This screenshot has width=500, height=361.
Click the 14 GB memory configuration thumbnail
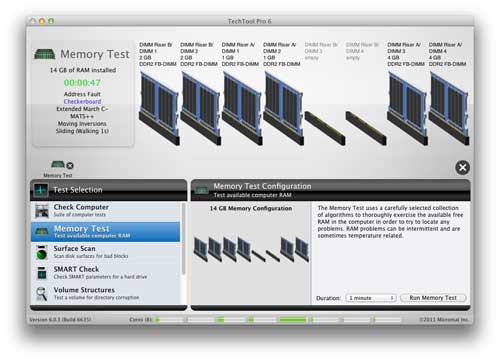pos(251,249)
